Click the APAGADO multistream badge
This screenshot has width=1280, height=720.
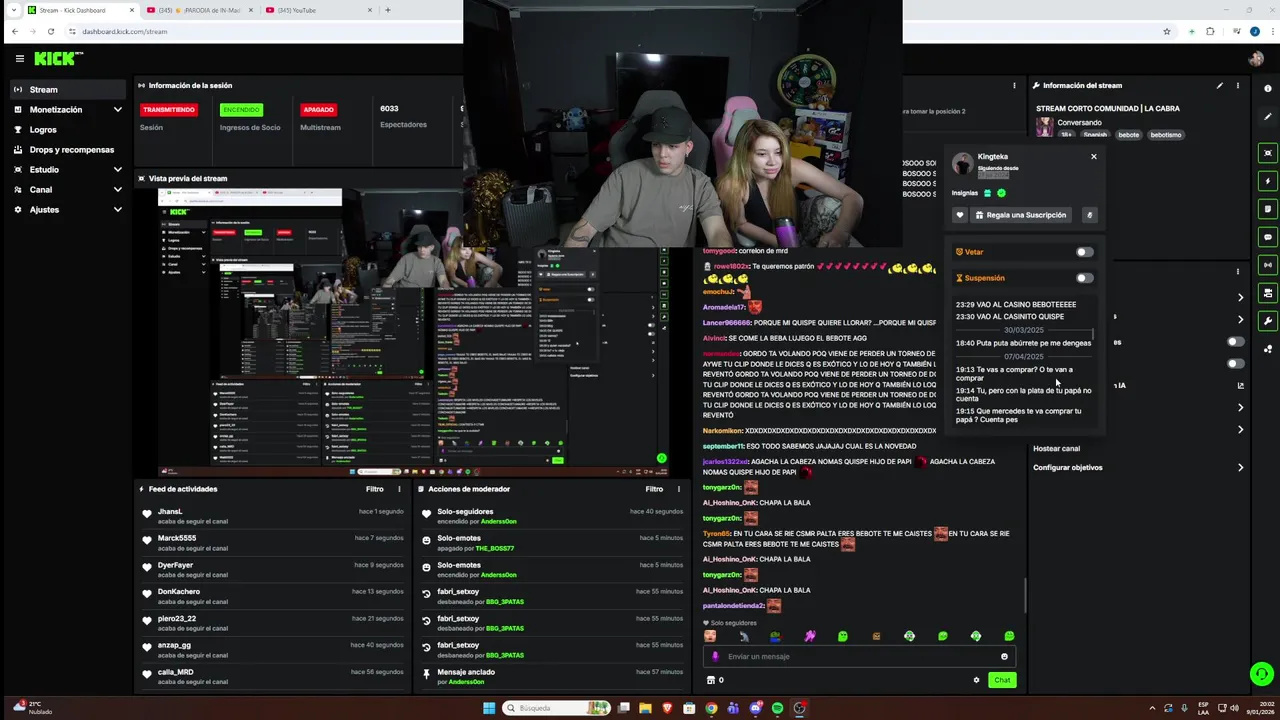tap(319, 110)
